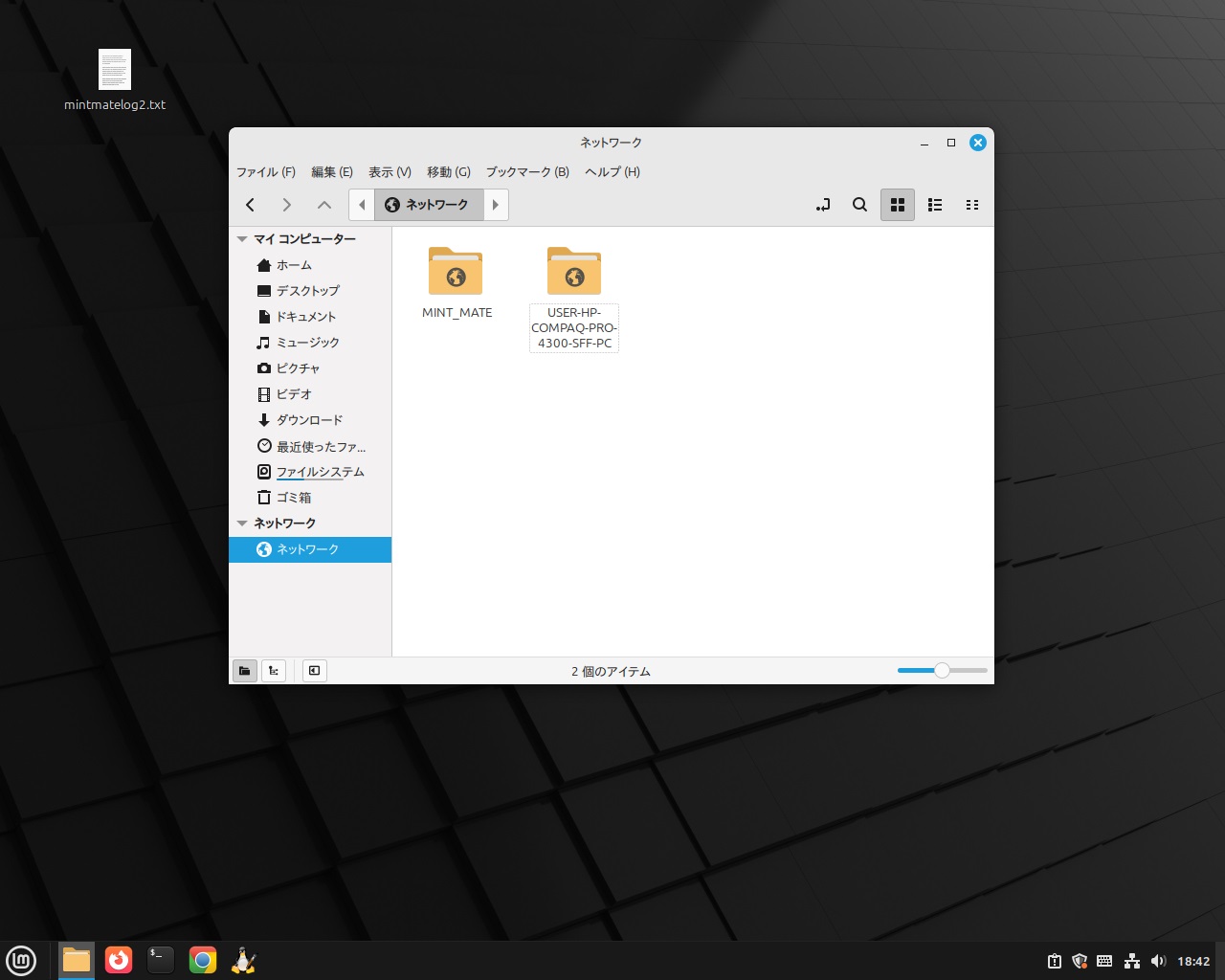Viewport: 1225px width, 980px height.
Task: Toggle the location entry path button
Action: (823, 205)
